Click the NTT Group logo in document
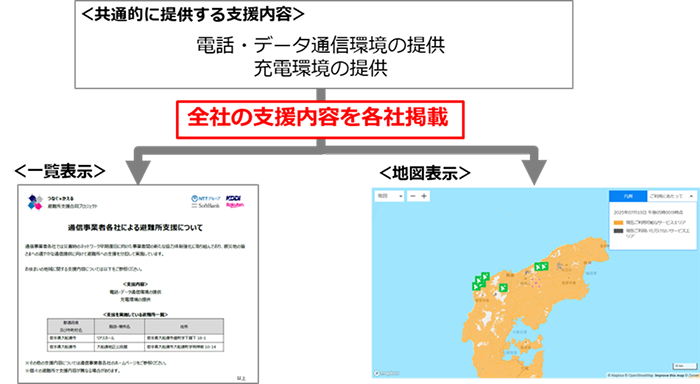The width and height of the screenshot is (700, 384). point(206,198)
